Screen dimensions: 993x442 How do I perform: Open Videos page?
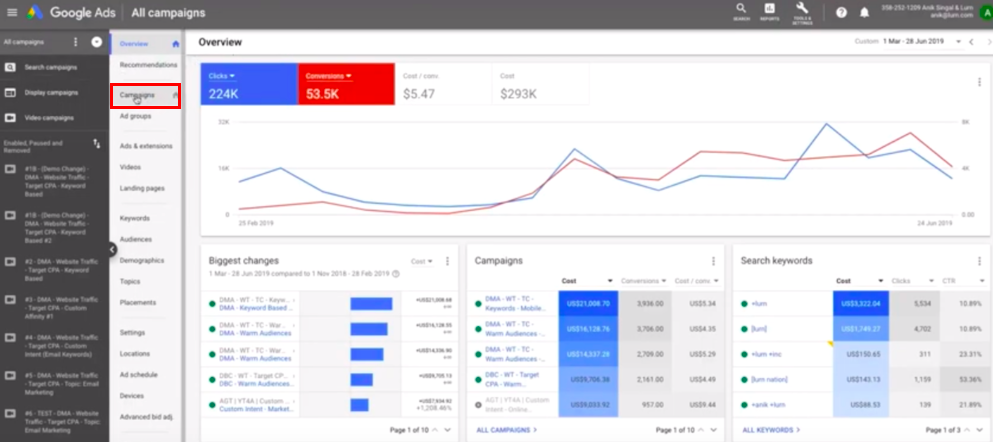tap(130, 167)
